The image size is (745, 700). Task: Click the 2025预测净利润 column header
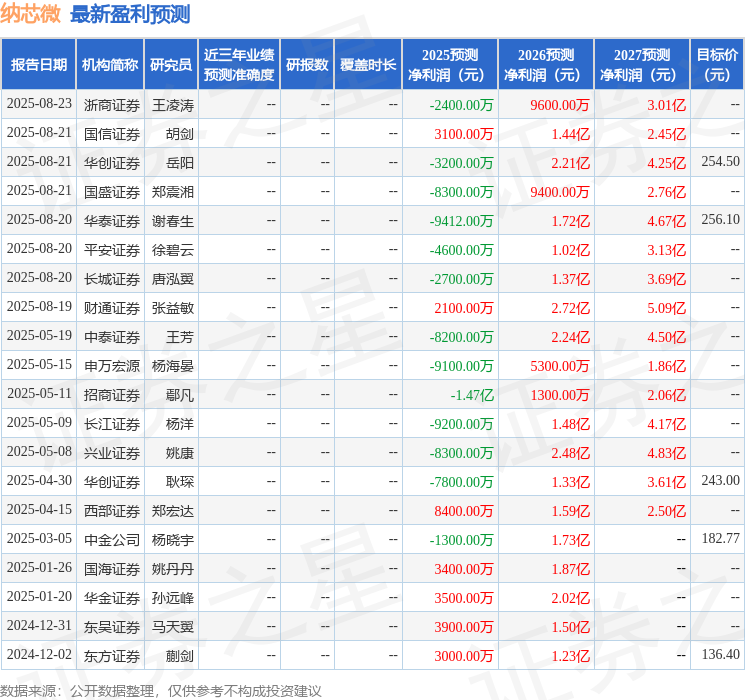tap(450, 65)
